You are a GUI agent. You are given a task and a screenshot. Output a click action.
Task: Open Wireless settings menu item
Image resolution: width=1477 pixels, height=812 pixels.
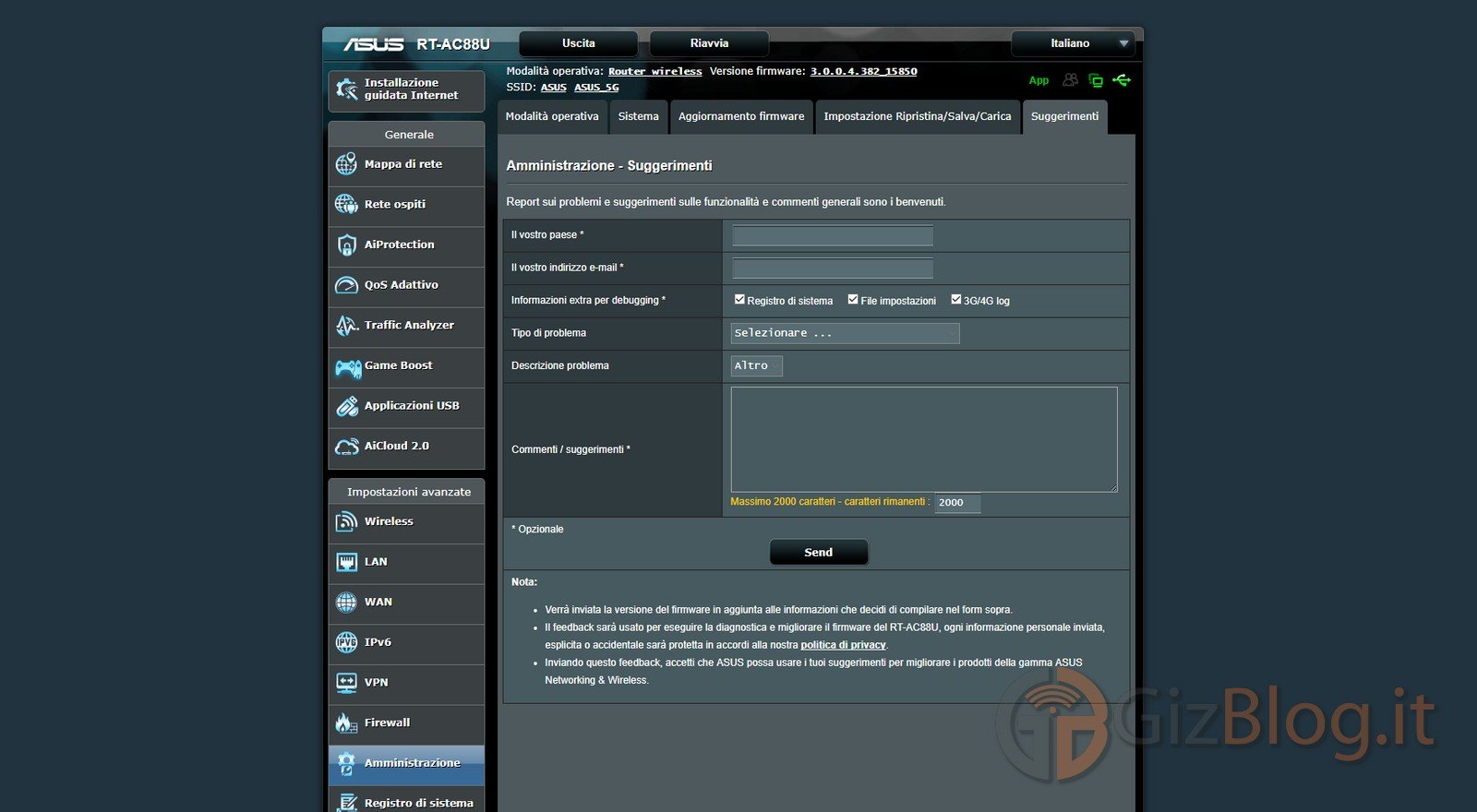pyautogui.click(x=406, y=522)
